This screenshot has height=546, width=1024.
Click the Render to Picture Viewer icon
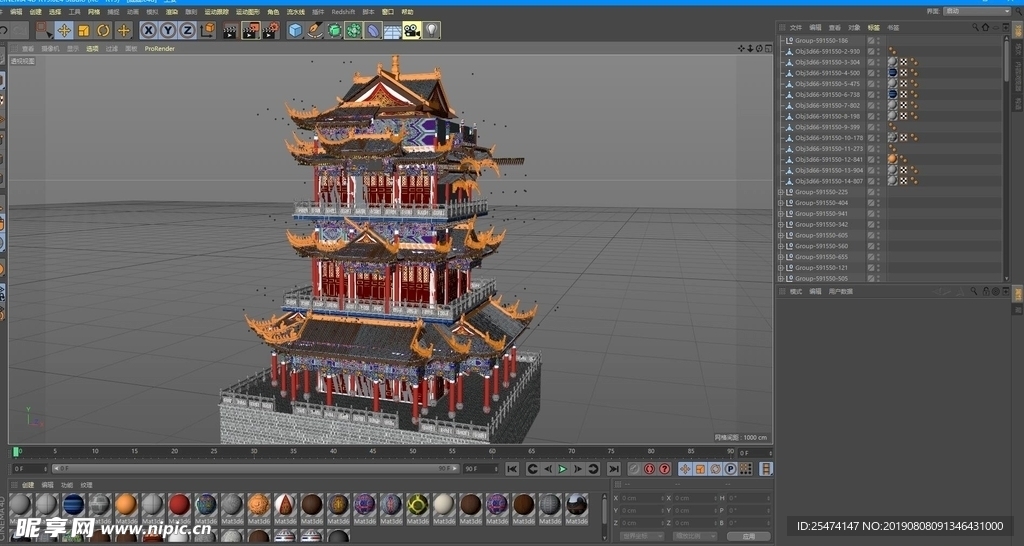250,30
